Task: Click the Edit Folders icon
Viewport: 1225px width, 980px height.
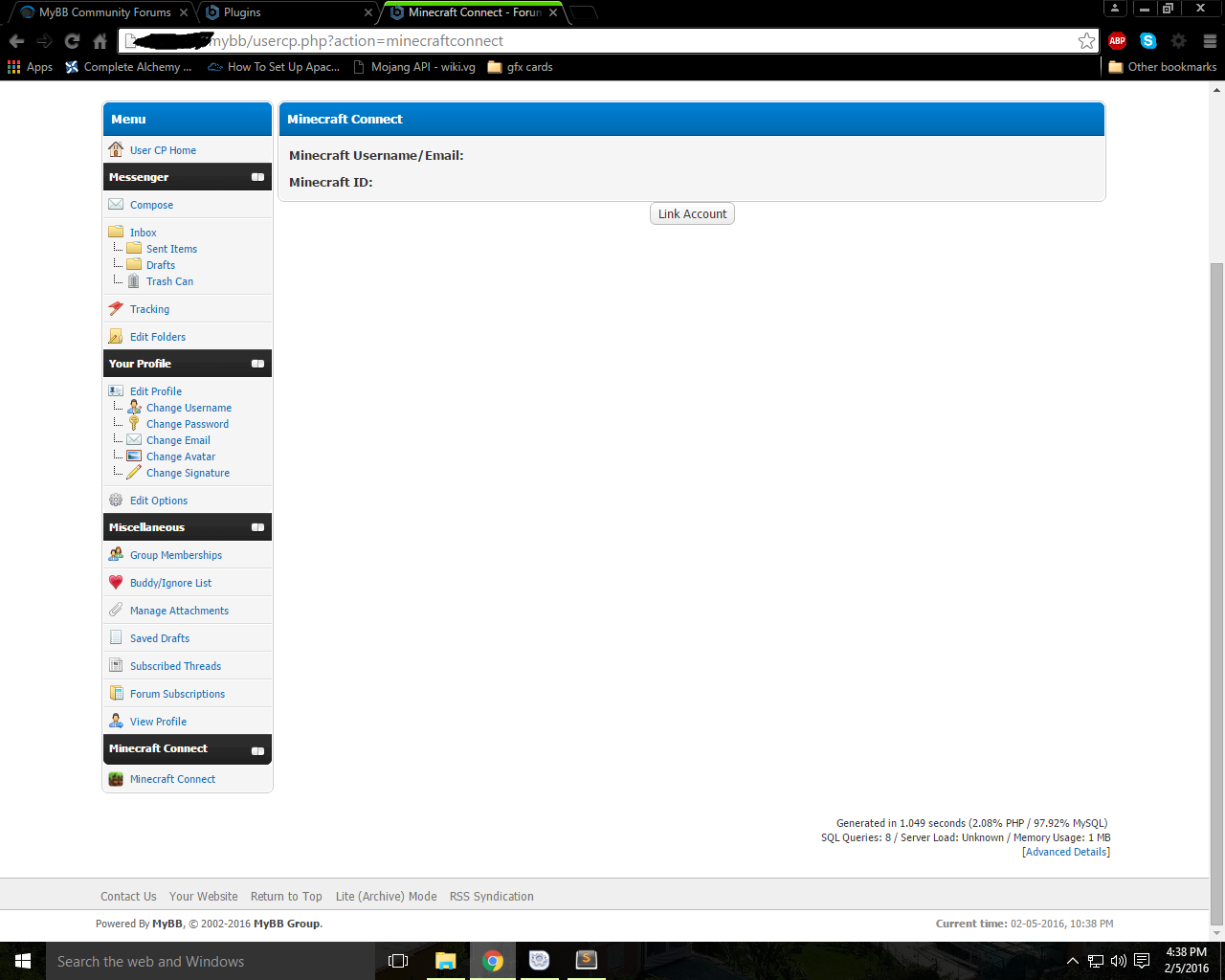Action: [x=116, y=336]
